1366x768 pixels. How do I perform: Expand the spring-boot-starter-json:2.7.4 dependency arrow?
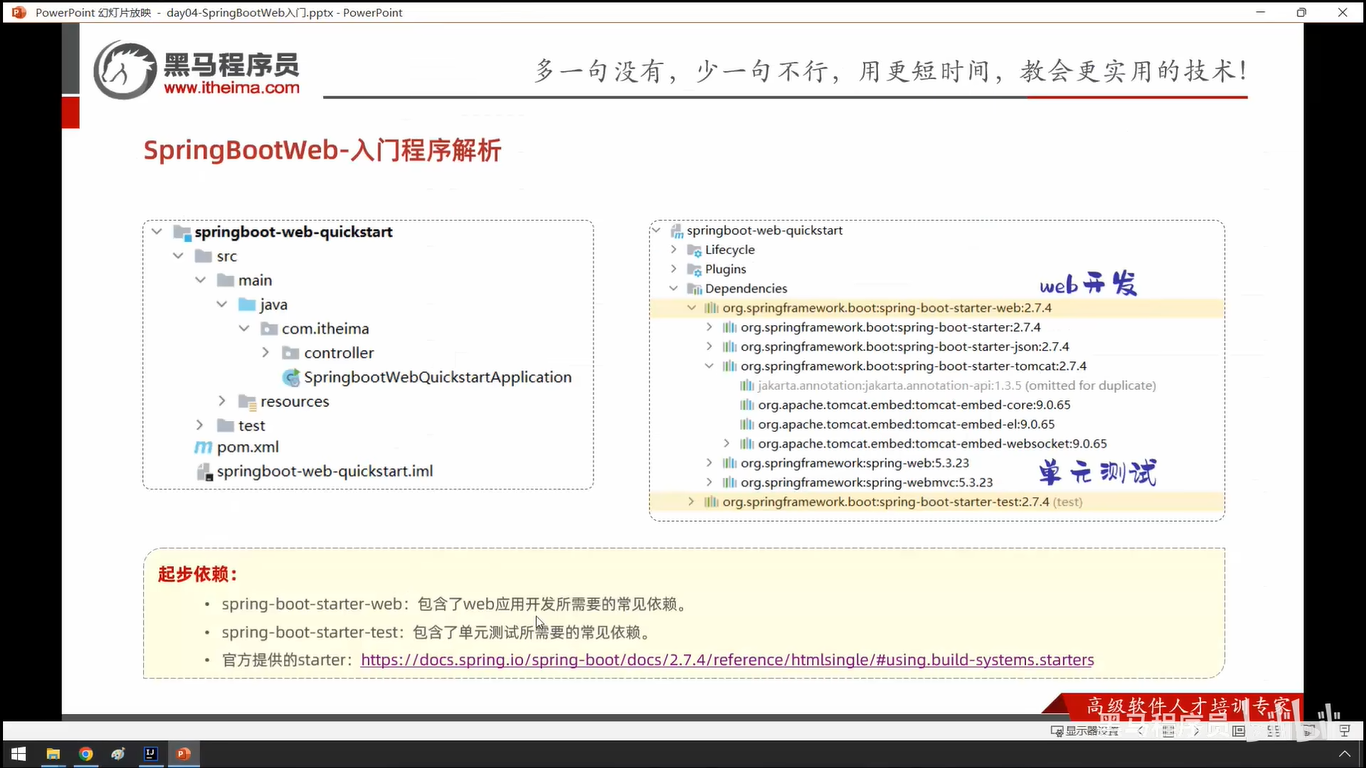(709, 347)
